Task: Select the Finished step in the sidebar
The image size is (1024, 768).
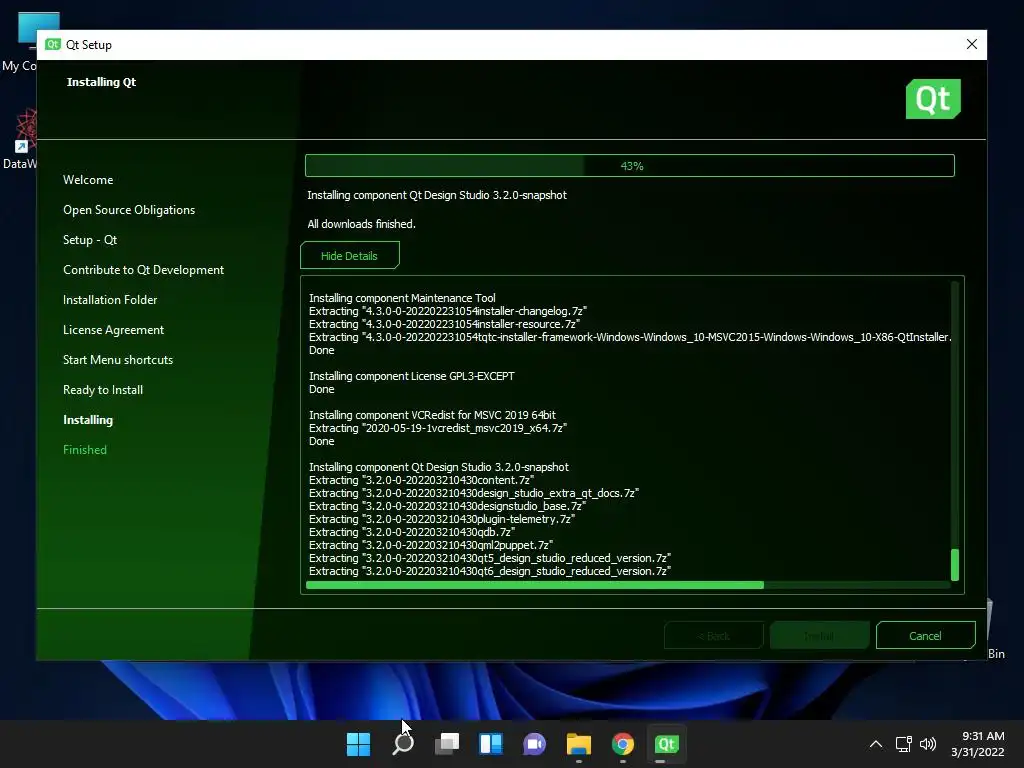Action: coord(84,450)
